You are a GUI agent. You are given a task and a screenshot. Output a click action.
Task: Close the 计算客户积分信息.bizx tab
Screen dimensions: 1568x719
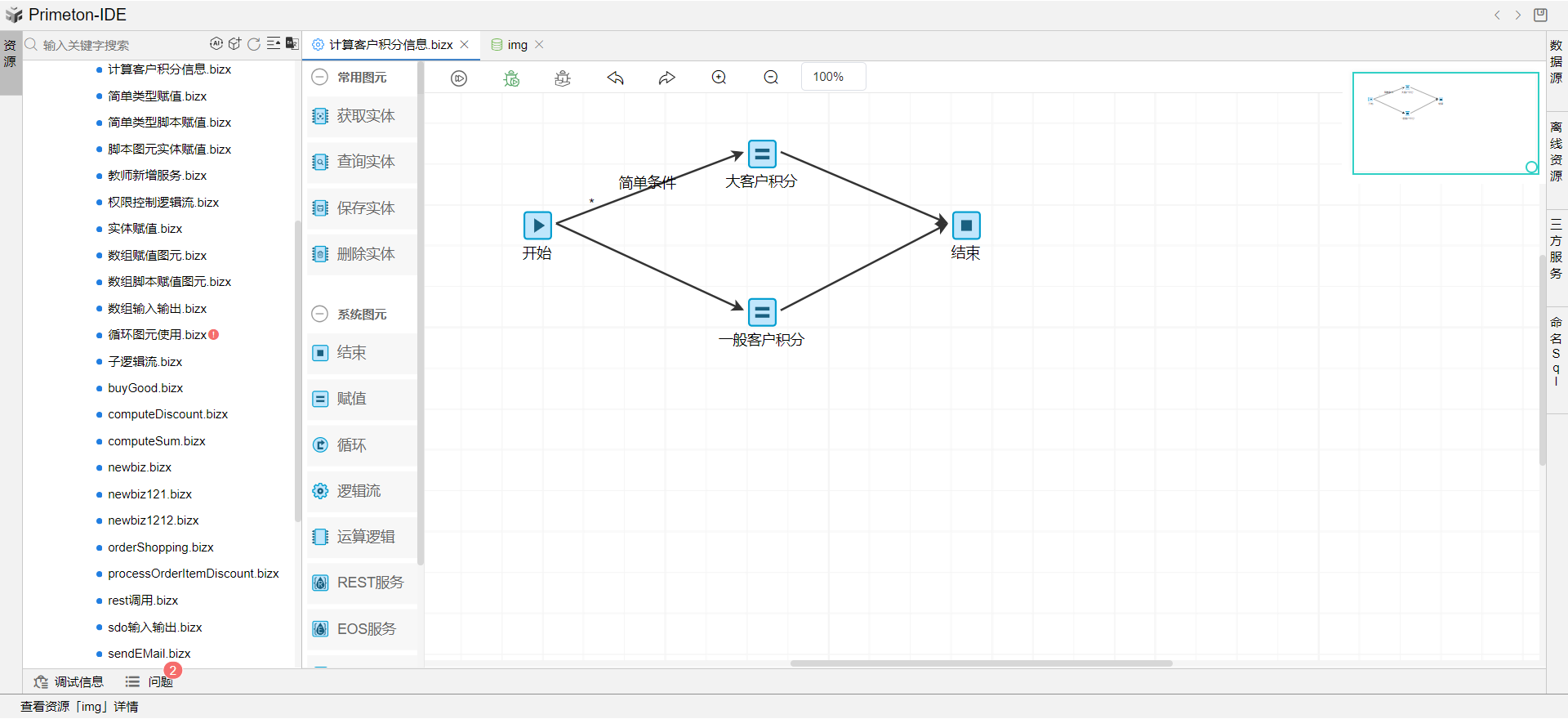(465, 45)
